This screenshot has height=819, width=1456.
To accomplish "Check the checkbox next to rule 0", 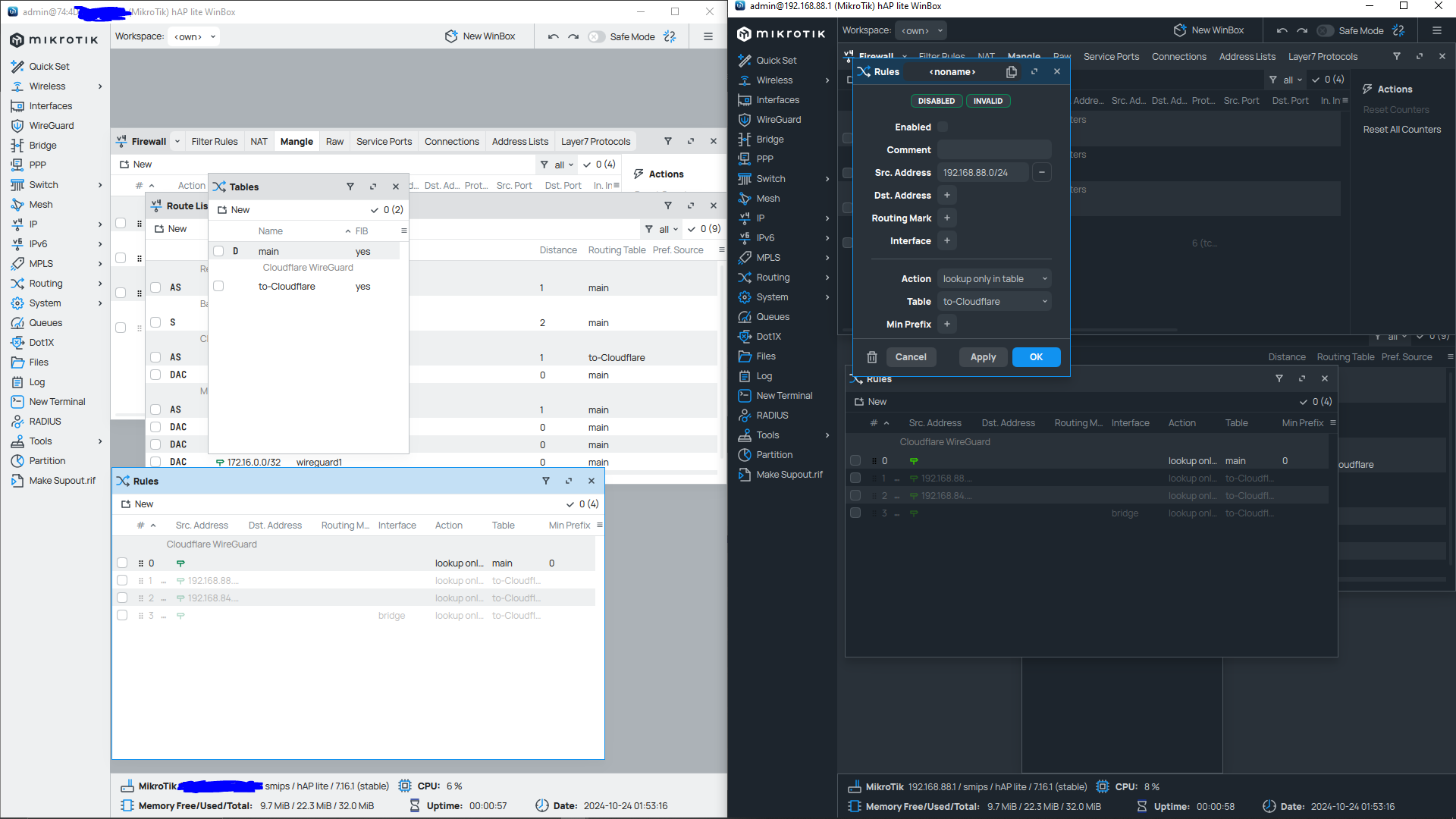I will click(x=855, y=460).
